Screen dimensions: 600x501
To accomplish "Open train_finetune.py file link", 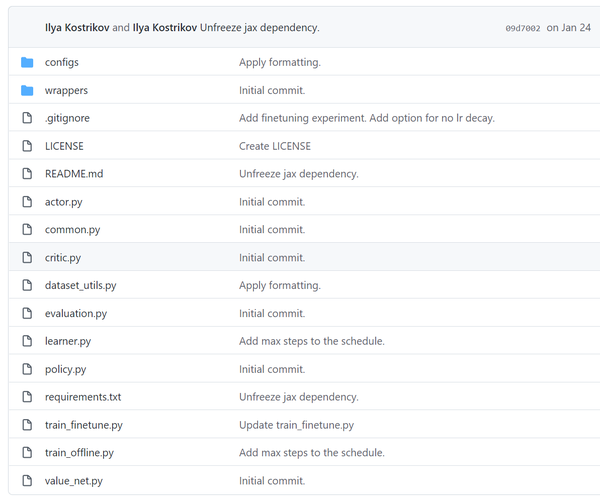I will click(x=84, y=425).
